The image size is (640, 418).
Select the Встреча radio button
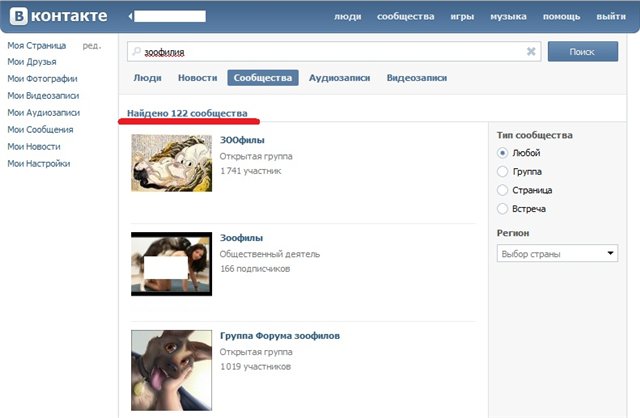click(x=503, y=208)
